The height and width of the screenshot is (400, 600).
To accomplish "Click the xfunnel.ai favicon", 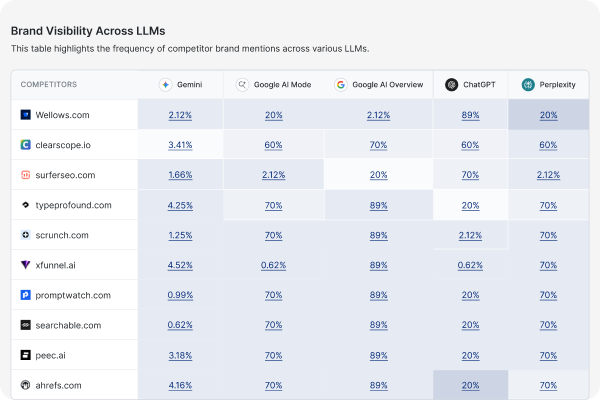I will click(26, 265).
